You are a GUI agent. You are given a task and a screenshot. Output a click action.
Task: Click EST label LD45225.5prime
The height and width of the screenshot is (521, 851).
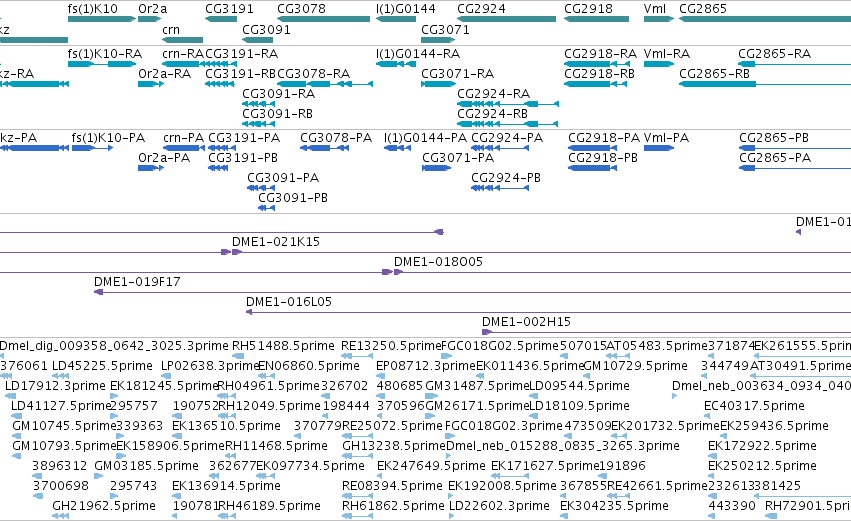point(103,366)
